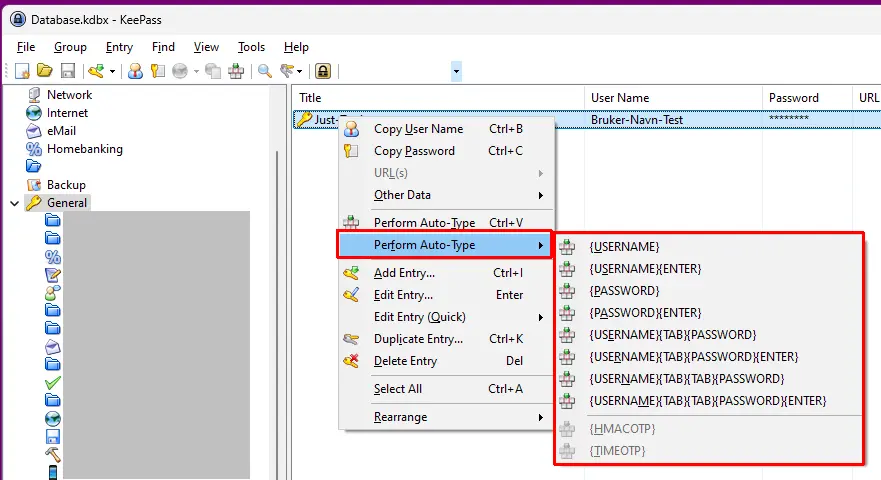The width and height of the screenshot is (881, 480).
Task: Open the View menu
Action: click(x=206, y=47)
